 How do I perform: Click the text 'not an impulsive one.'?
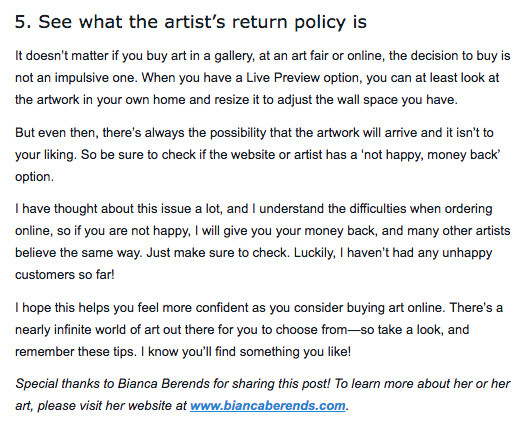(76, 78)
